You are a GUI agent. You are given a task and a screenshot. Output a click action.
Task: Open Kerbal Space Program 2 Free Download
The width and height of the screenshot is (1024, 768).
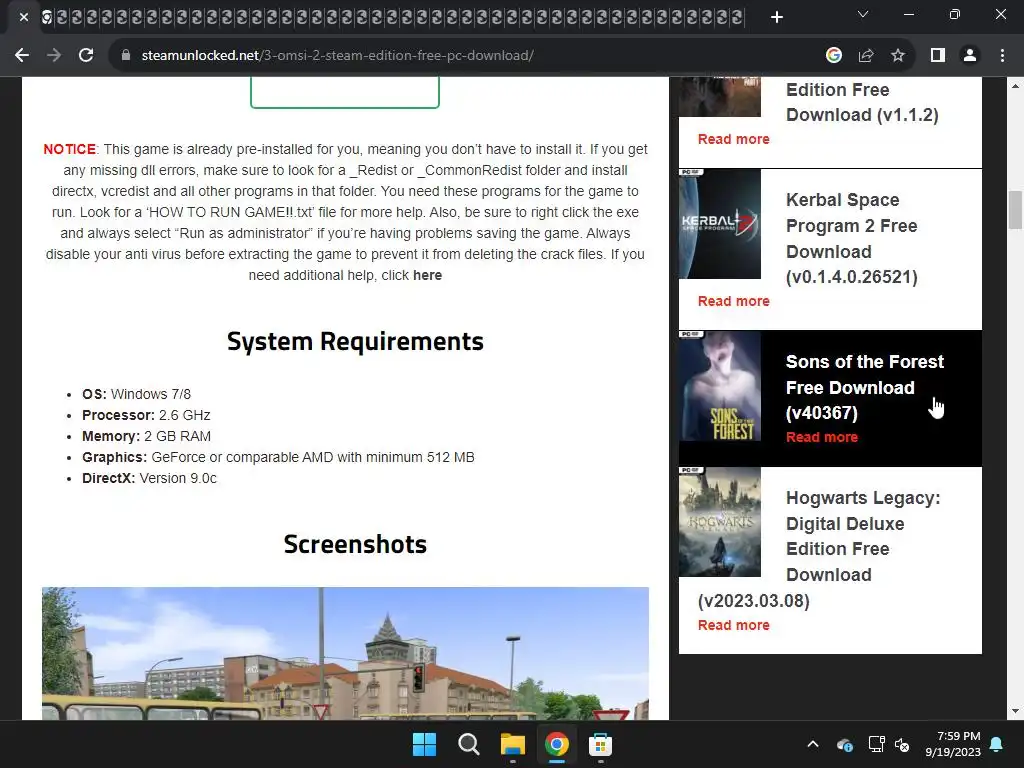point(852,238)
